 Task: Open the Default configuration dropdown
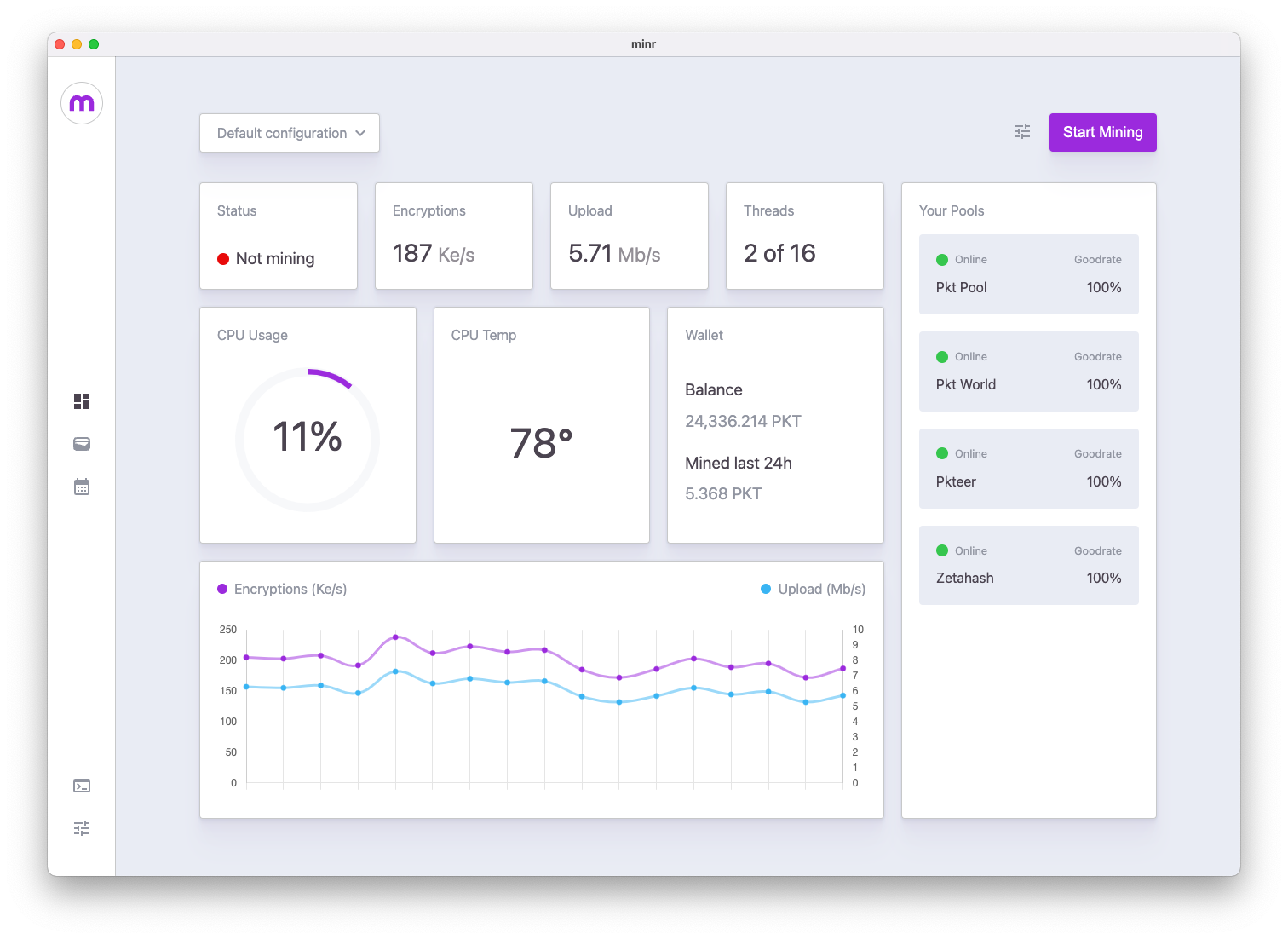click(x=289, y=133)
